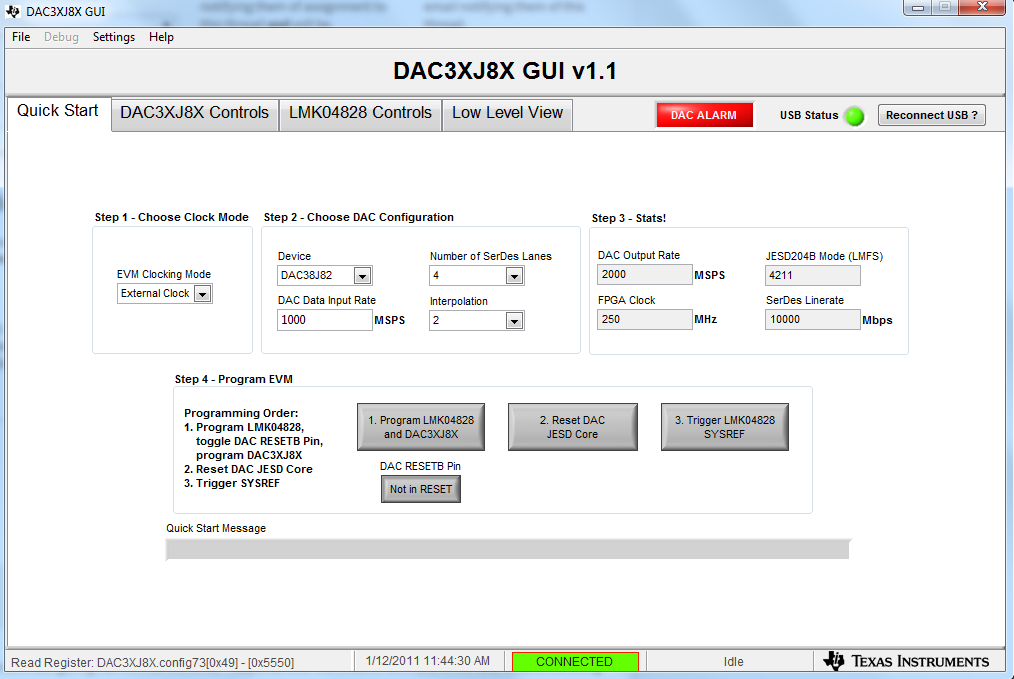Click the green CONNECTED status indicator
This screenshot has height=679, width=1014.
click(575, 662)
